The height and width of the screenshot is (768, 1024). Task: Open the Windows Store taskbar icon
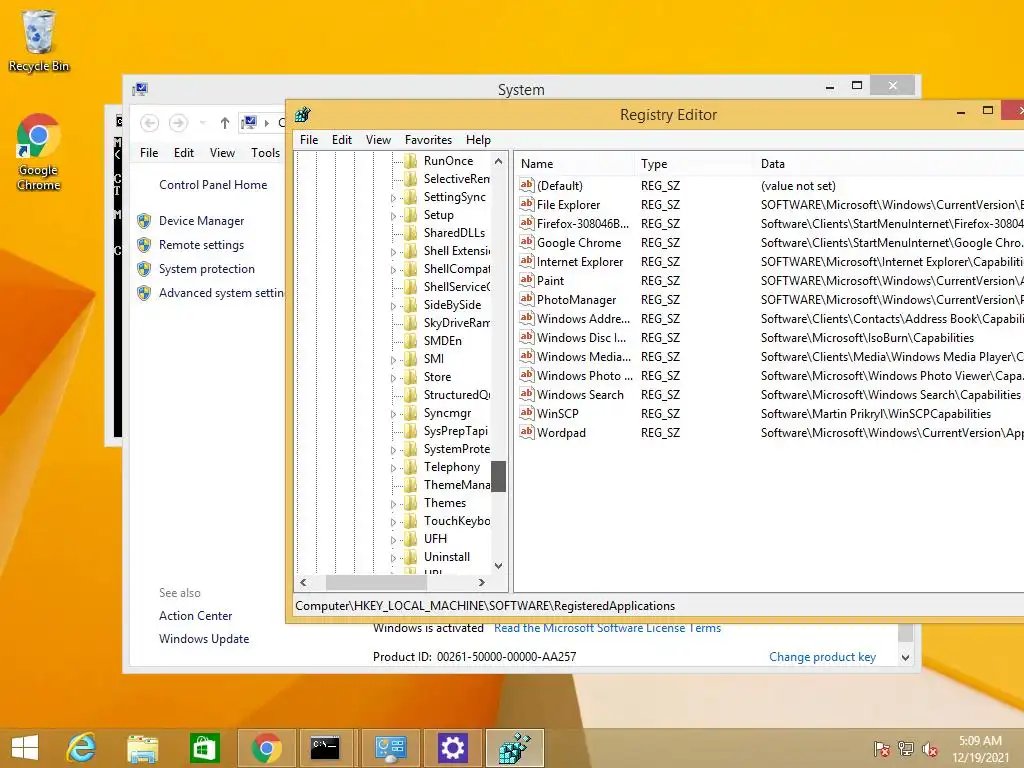click(x=204, y=748)
